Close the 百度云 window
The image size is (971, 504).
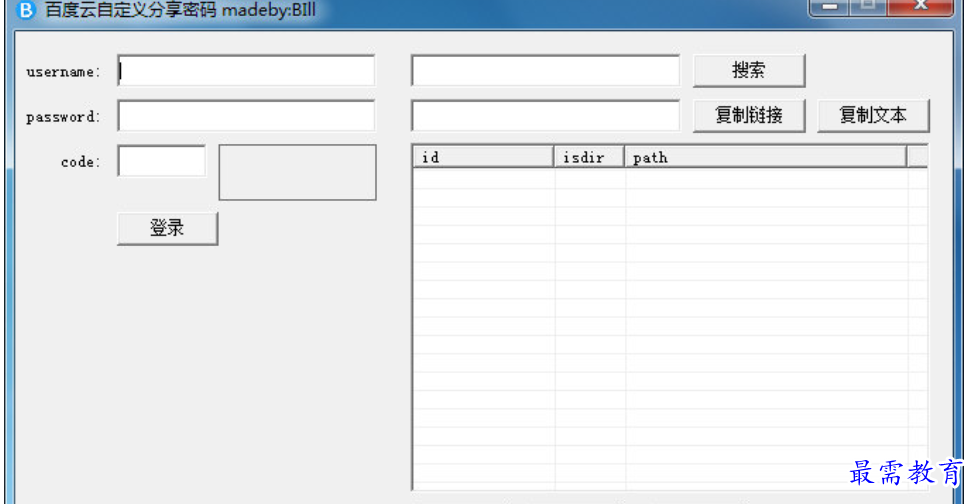coord(921,7)
